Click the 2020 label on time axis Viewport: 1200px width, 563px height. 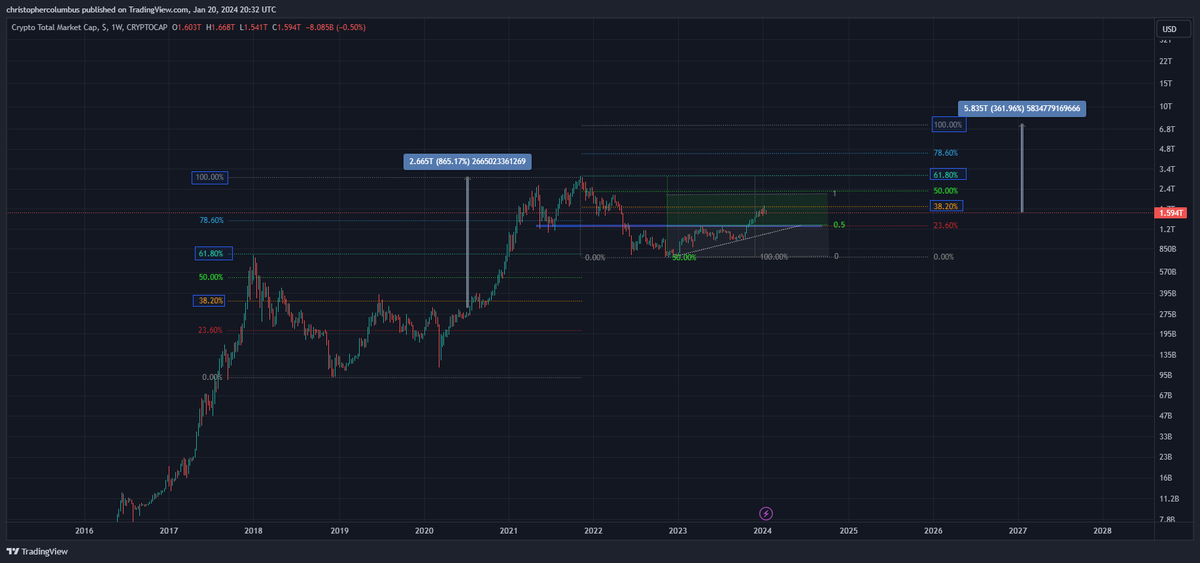[424, 530]
